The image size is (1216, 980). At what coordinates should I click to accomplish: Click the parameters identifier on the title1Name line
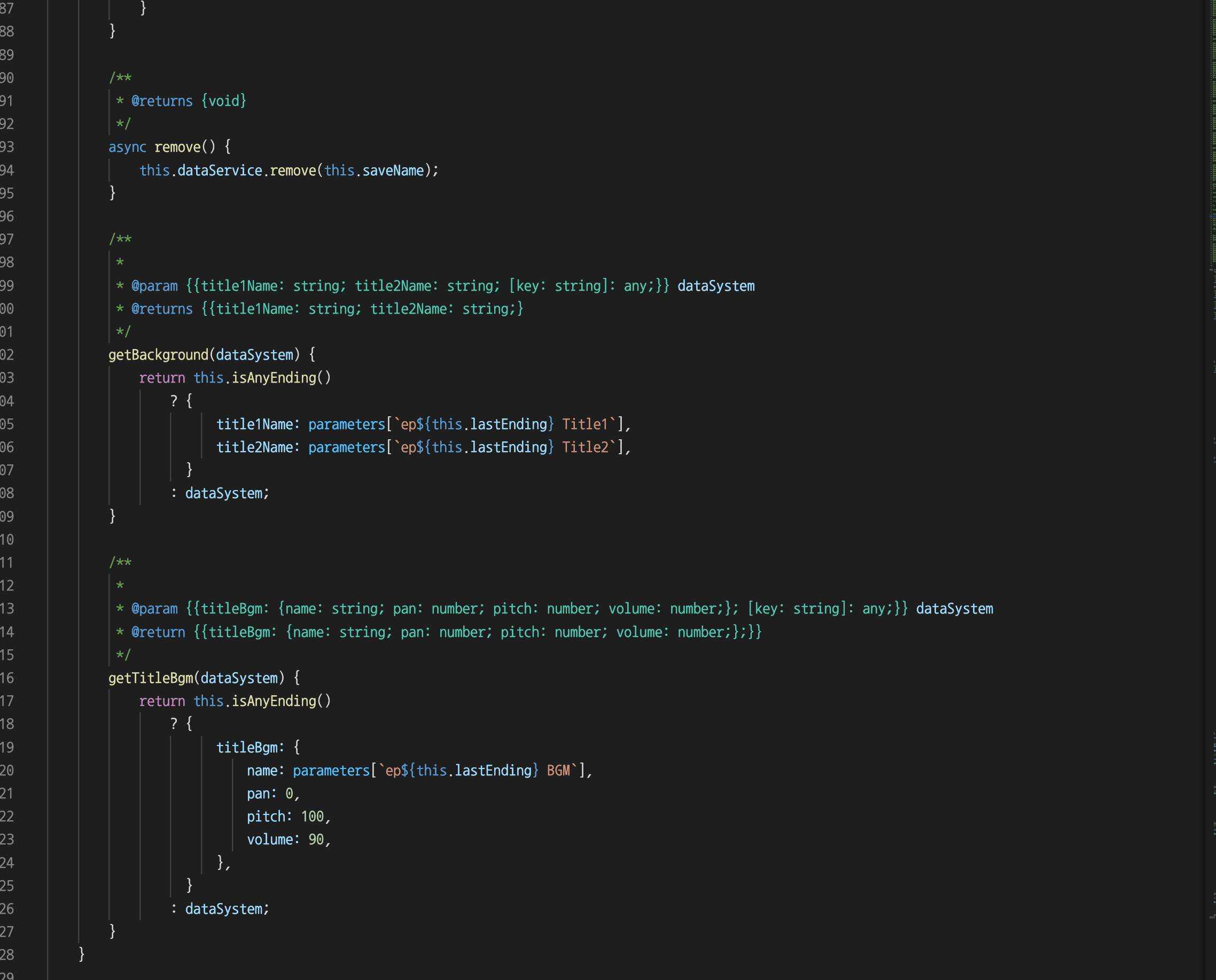(x=346, y=424)
